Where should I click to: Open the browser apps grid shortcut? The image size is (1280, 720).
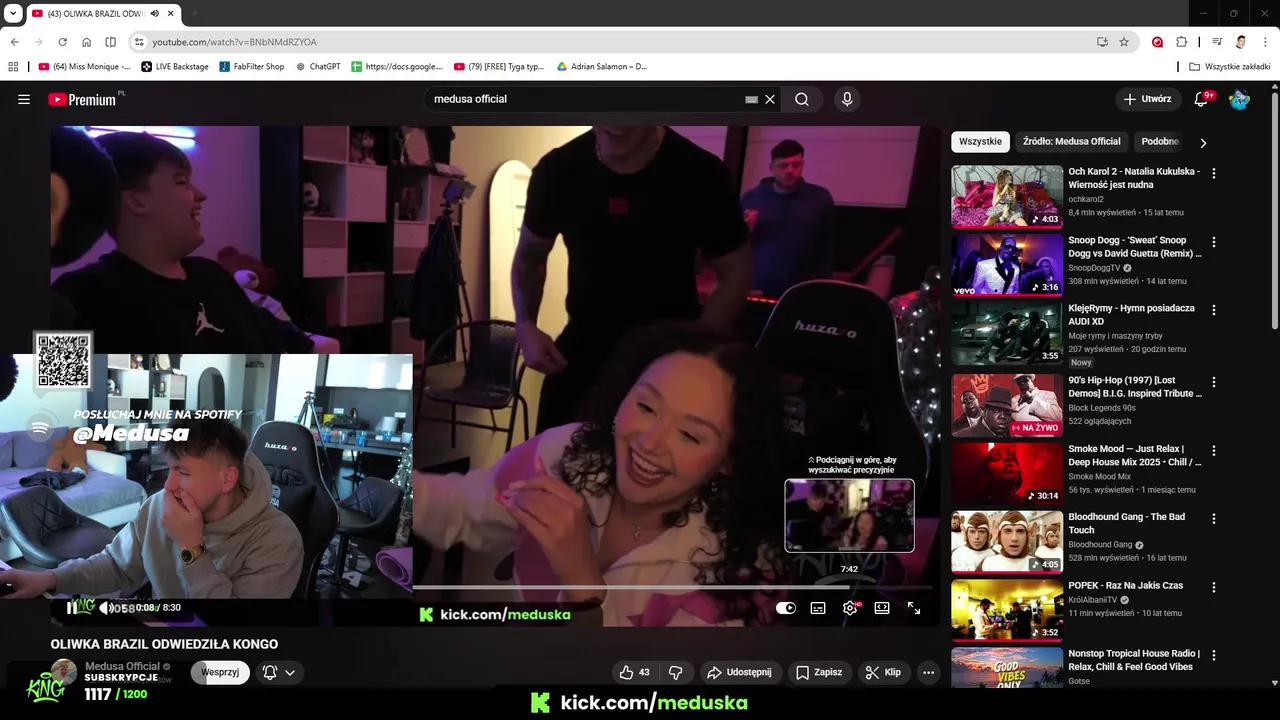(x=13, y=67)
